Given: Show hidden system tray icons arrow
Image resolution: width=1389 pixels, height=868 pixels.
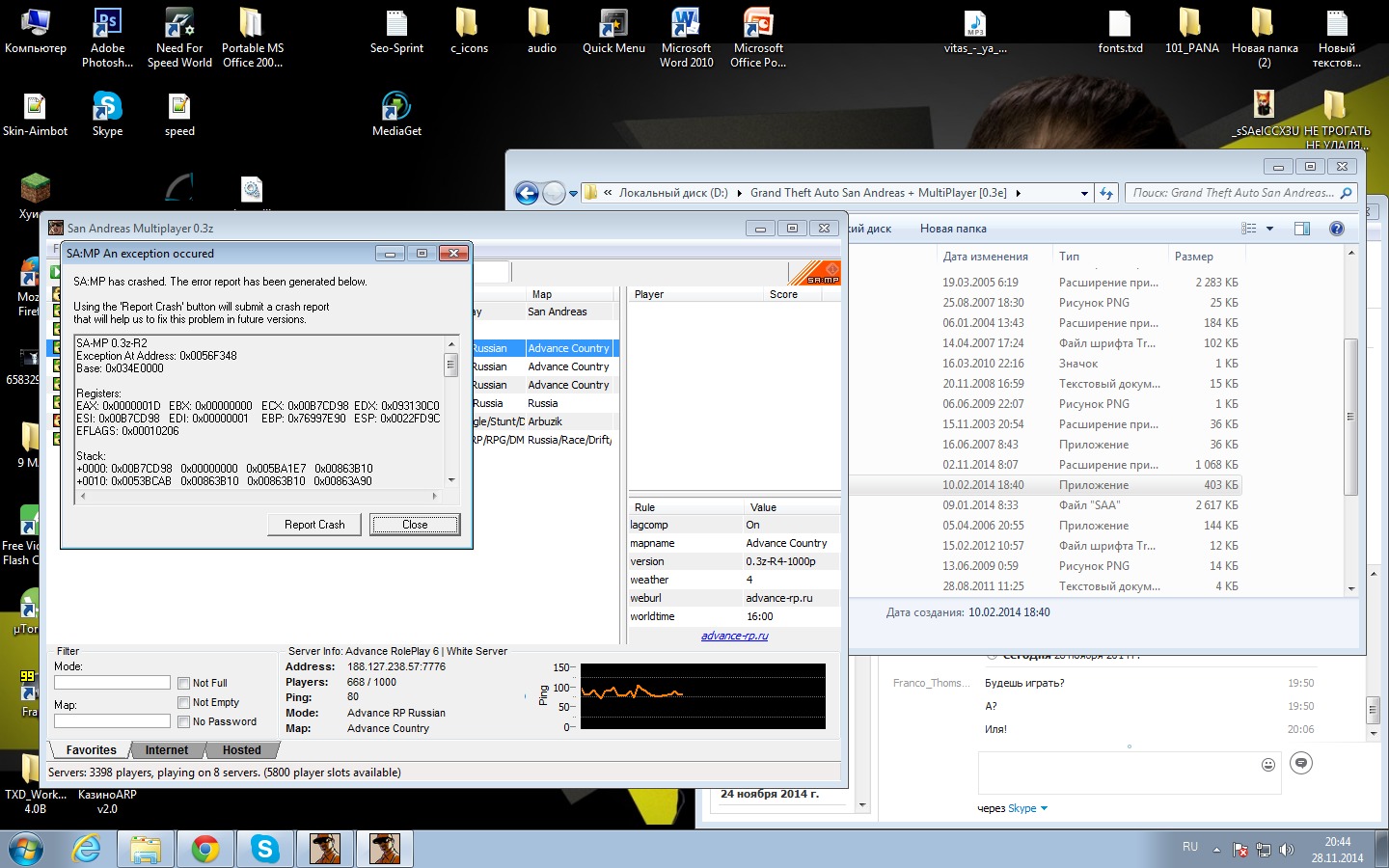Looking at the screenshot, I should click(x=1216, y=850).
